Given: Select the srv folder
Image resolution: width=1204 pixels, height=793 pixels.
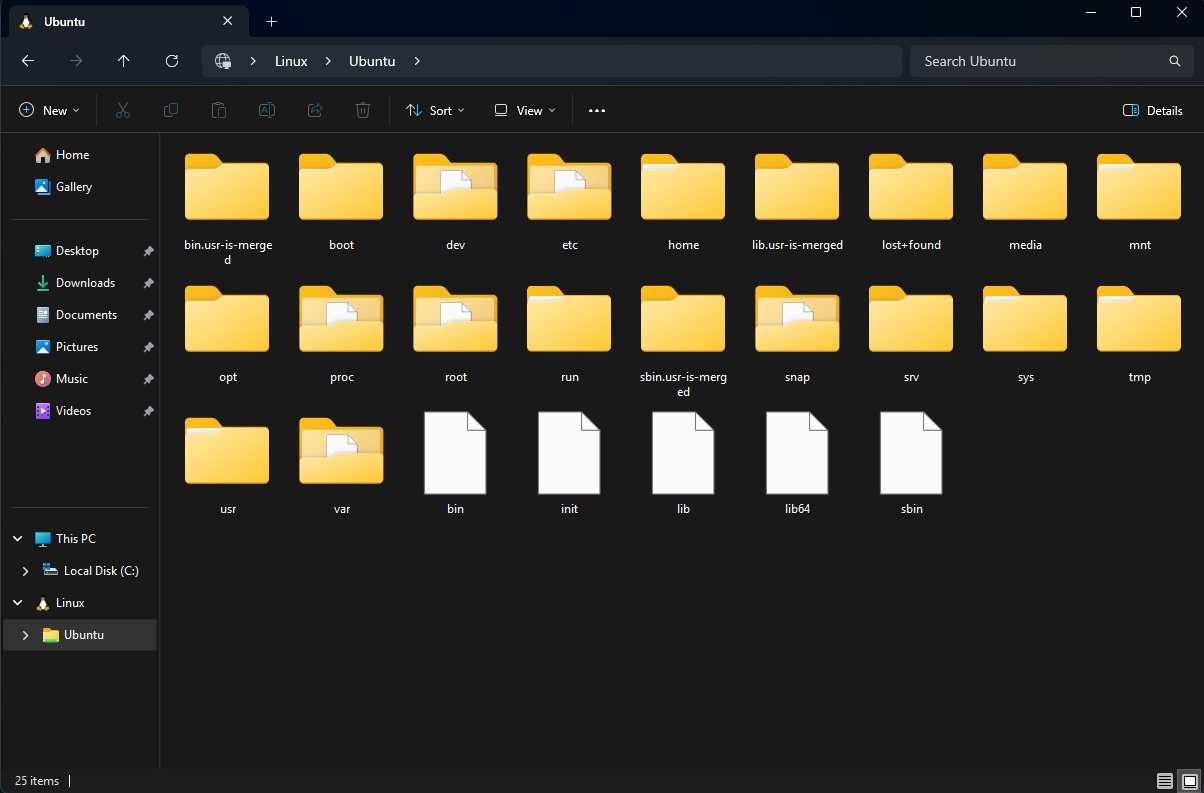Looking at the screenshot, I should tap(912, 334).
